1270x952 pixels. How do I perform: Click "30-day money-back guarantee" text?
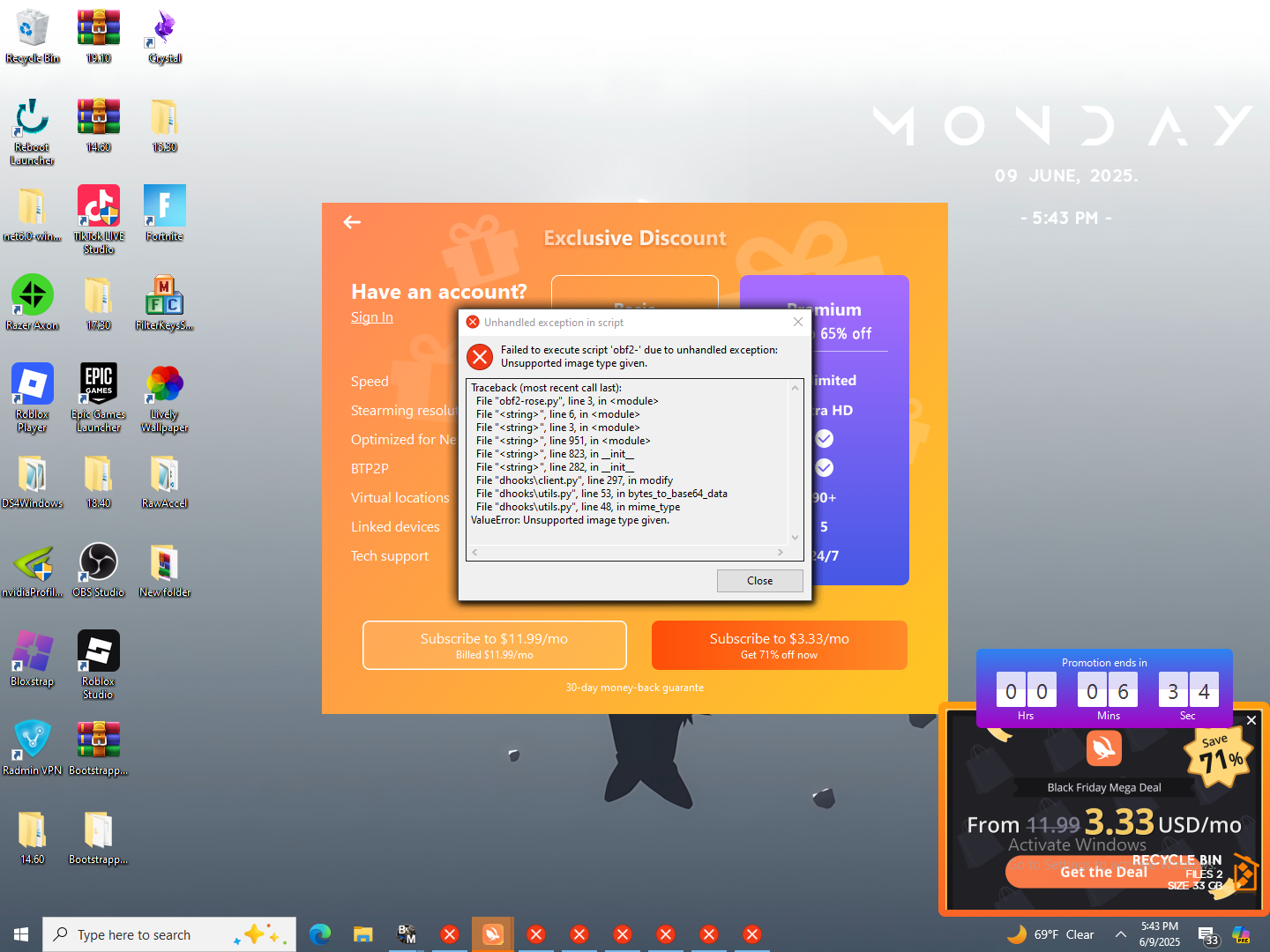point(635,688)
